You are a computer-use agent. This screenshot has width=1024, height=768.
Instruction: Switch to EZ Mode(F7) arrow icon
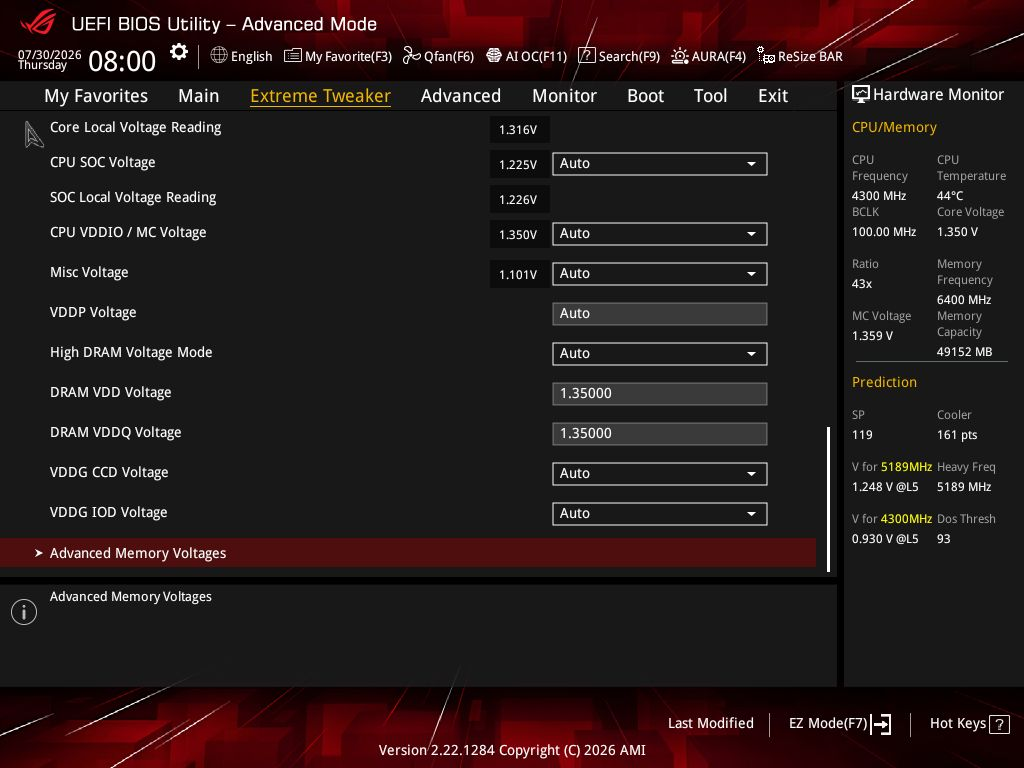tap(881, 724)
